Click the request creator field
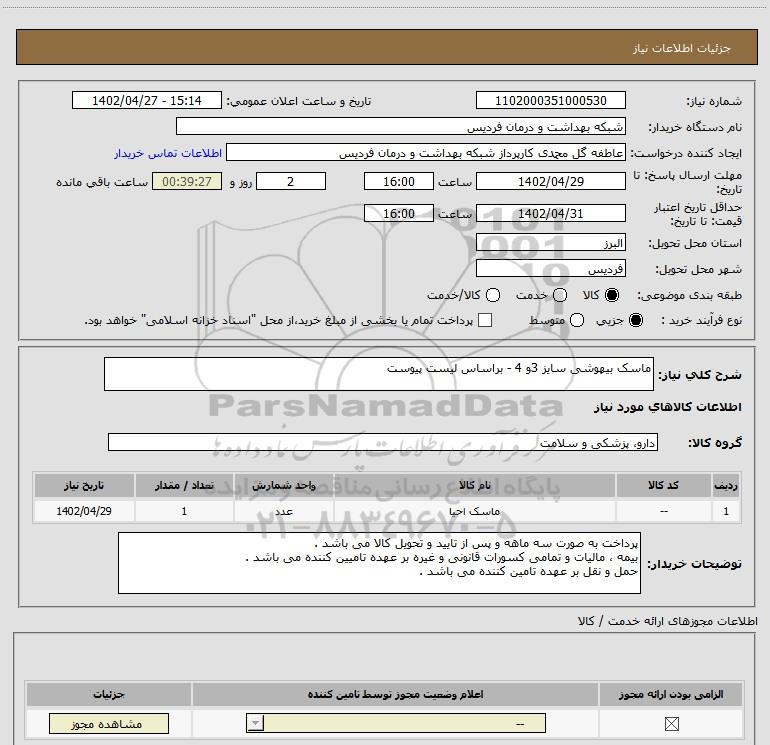 point(426,153)
